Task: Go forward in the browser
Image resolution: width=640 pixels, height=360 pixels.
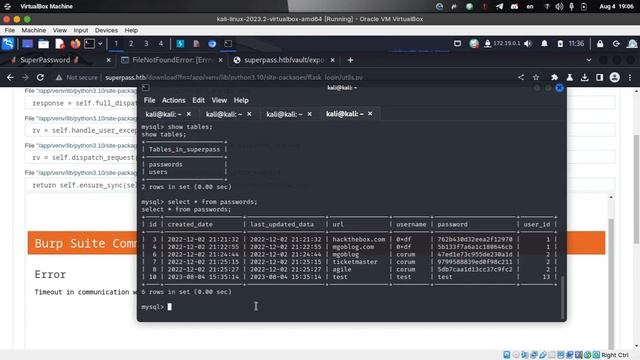Action: tap(25, 77)
